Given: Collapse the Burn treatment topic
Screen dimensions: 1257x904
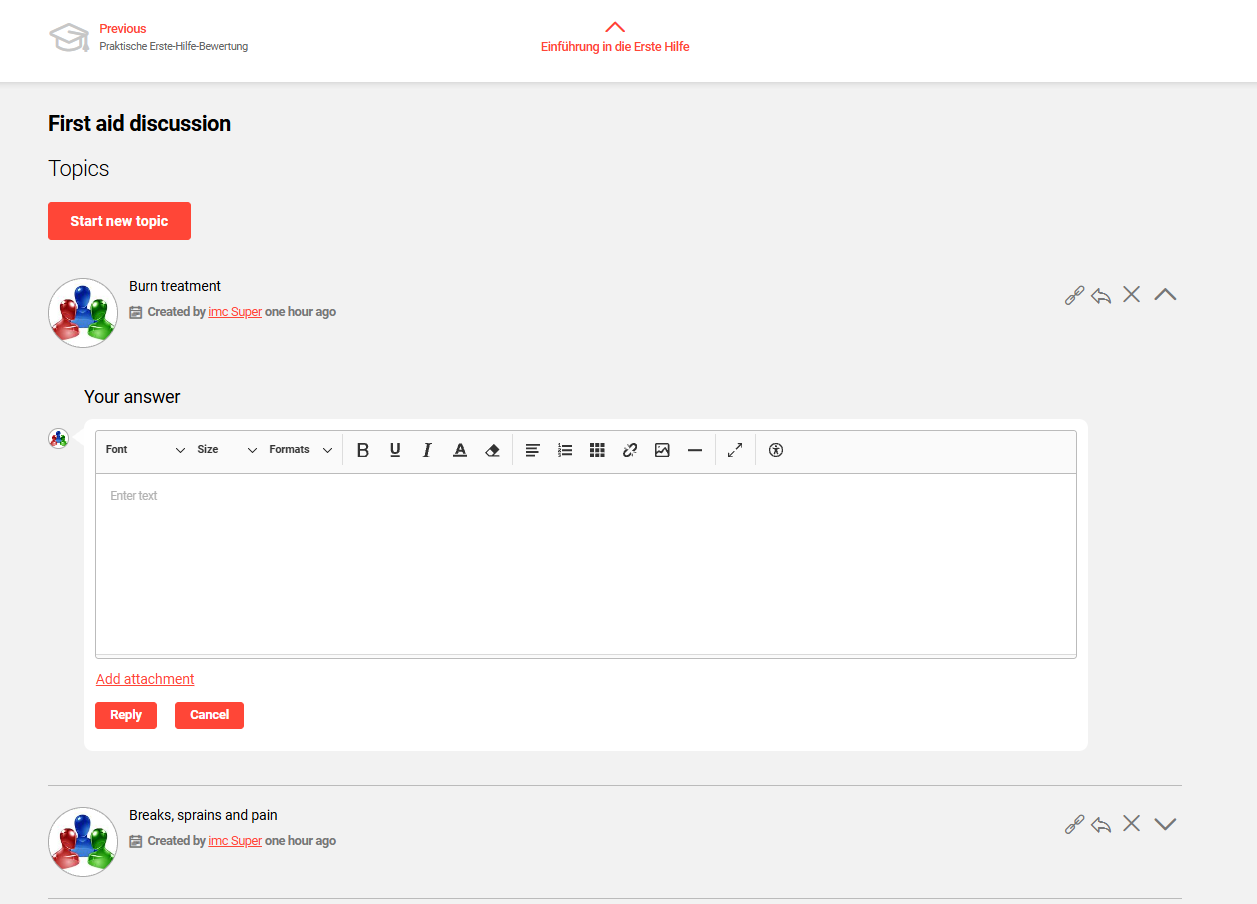Looking at the screenshot, I should (1165, 295).
